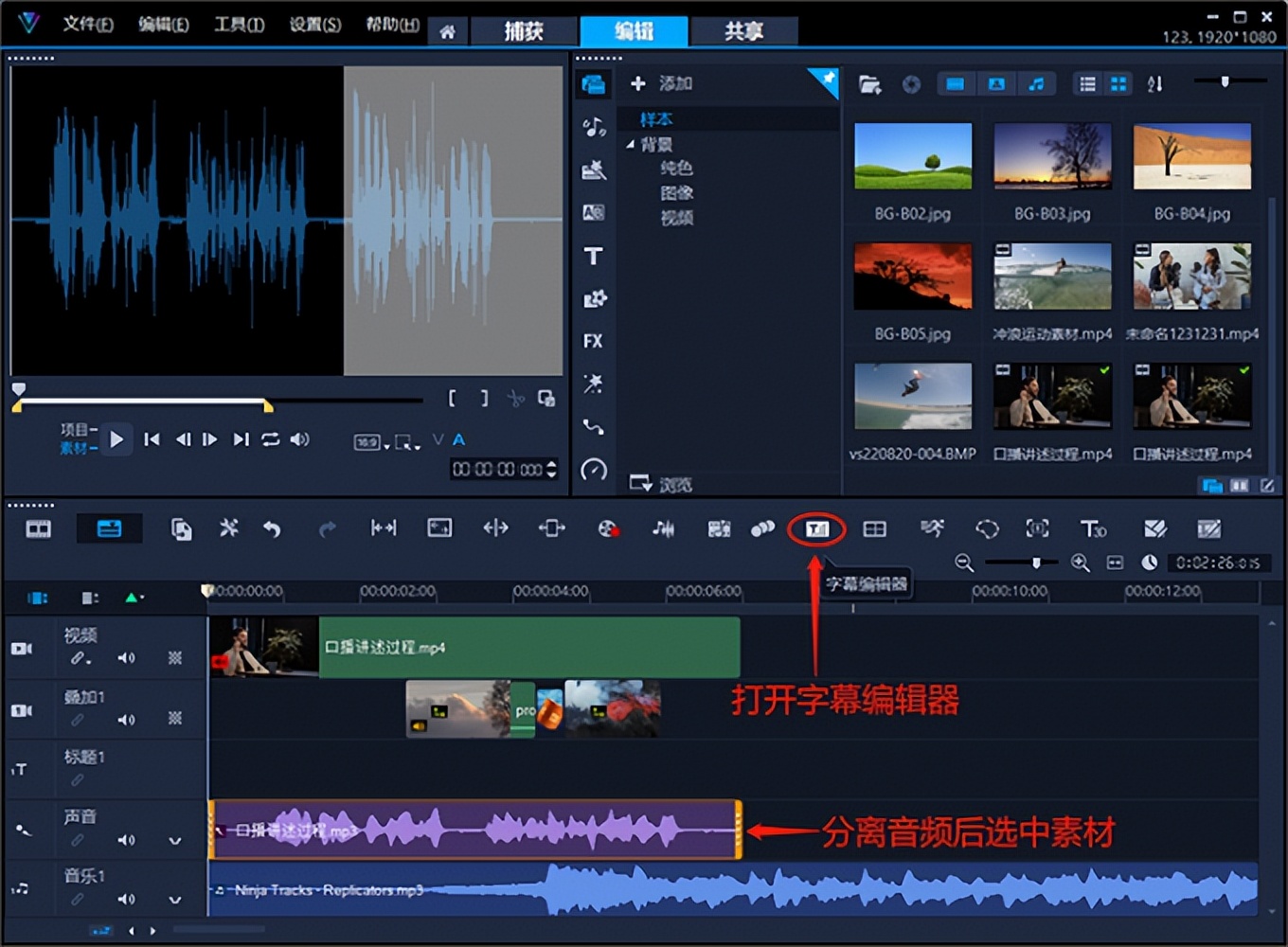The image size is (1288, 947).
Task: Expand the 声音 track options chevron
Action: click(175, 840)
